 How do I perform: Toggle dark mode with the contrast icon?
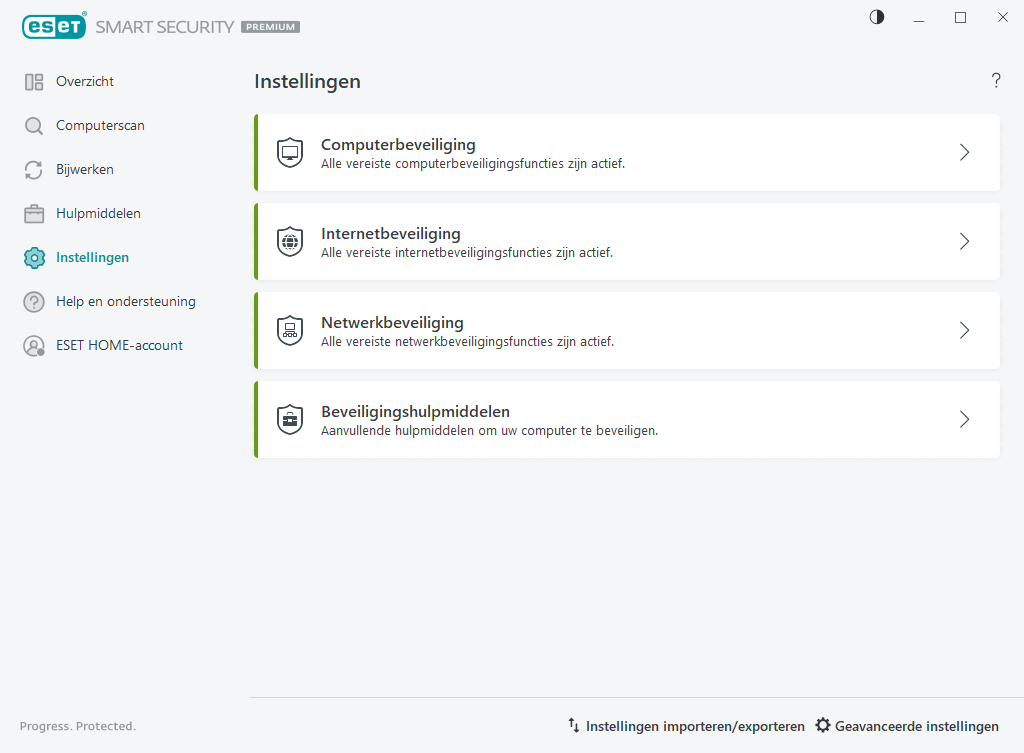(x=876, y=17)
